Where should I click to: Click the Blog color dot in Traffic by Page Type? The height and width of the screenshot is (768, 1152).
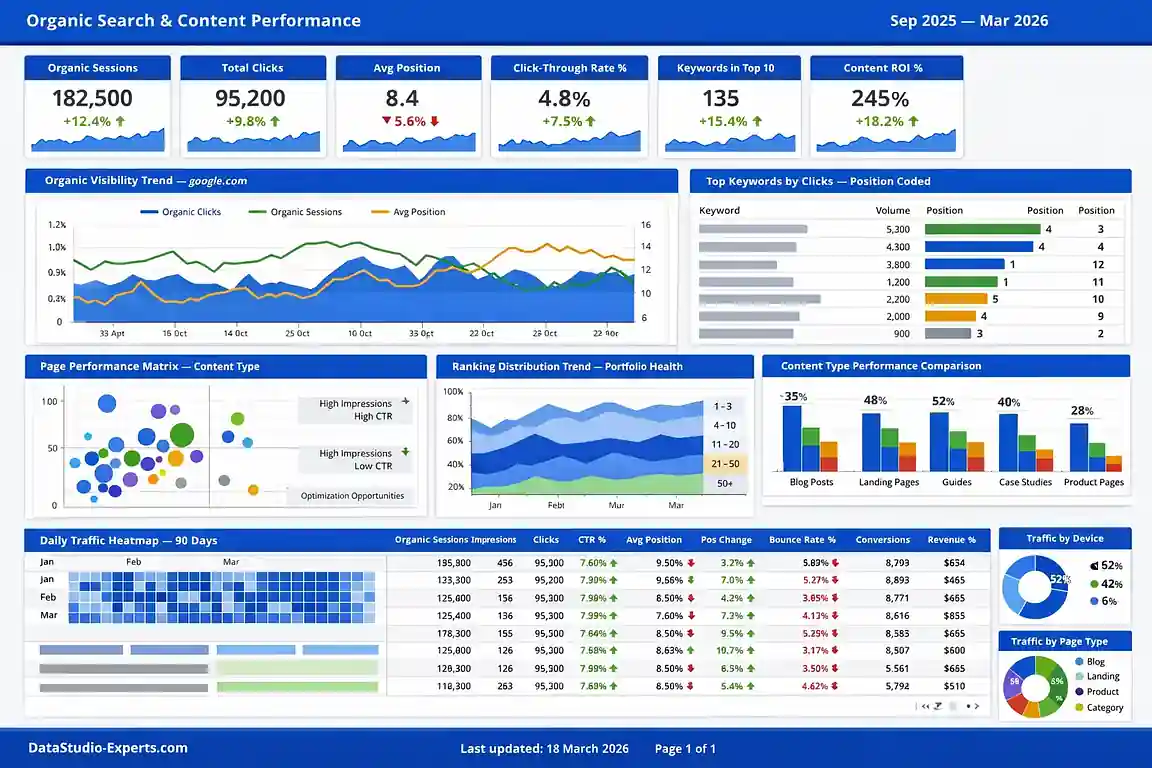click(1079, 661)
